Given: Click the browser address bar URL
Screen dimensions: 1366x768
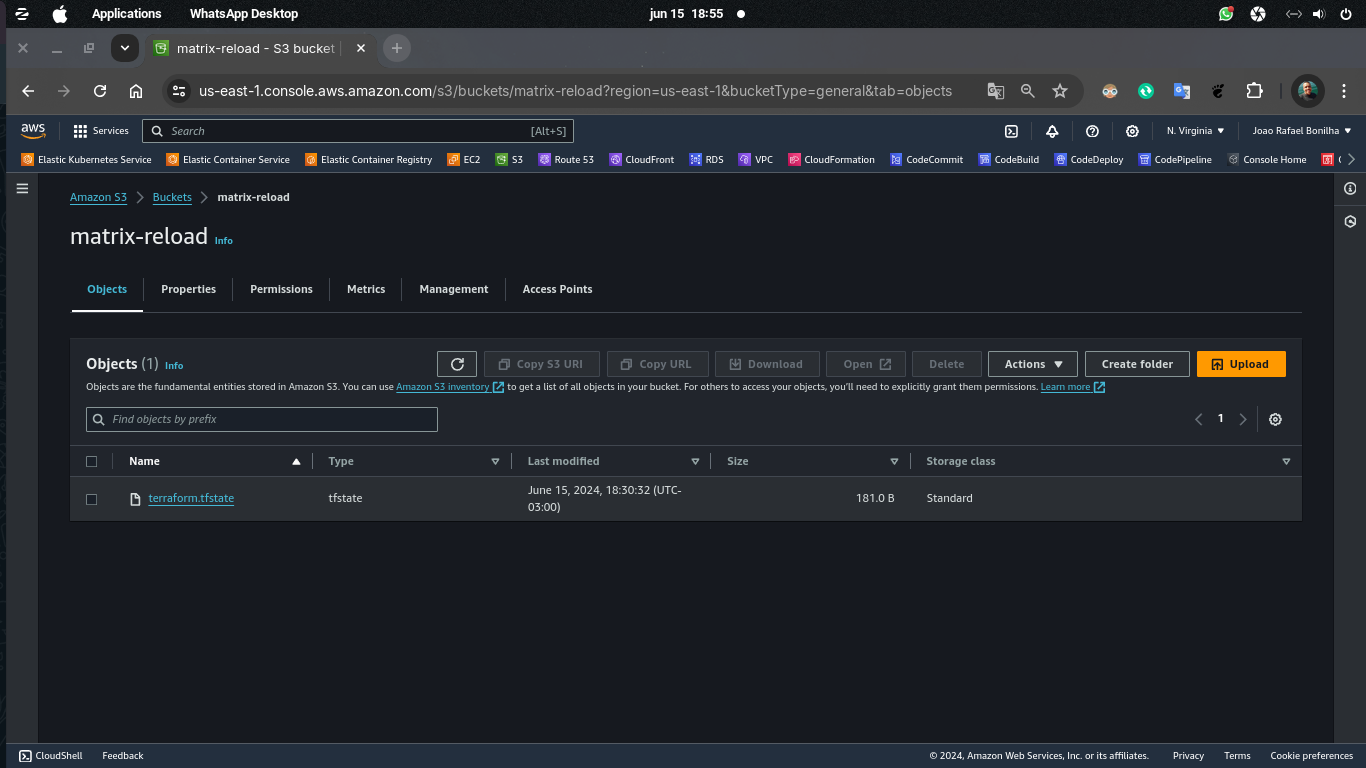Looking at the screenshot, I should pyautogui.click(x=575, y=91).
